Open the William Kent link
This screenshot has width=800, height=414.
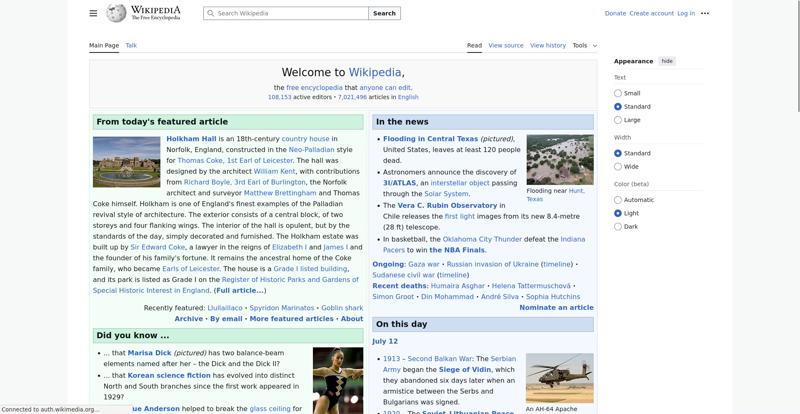tap(274, 172)
